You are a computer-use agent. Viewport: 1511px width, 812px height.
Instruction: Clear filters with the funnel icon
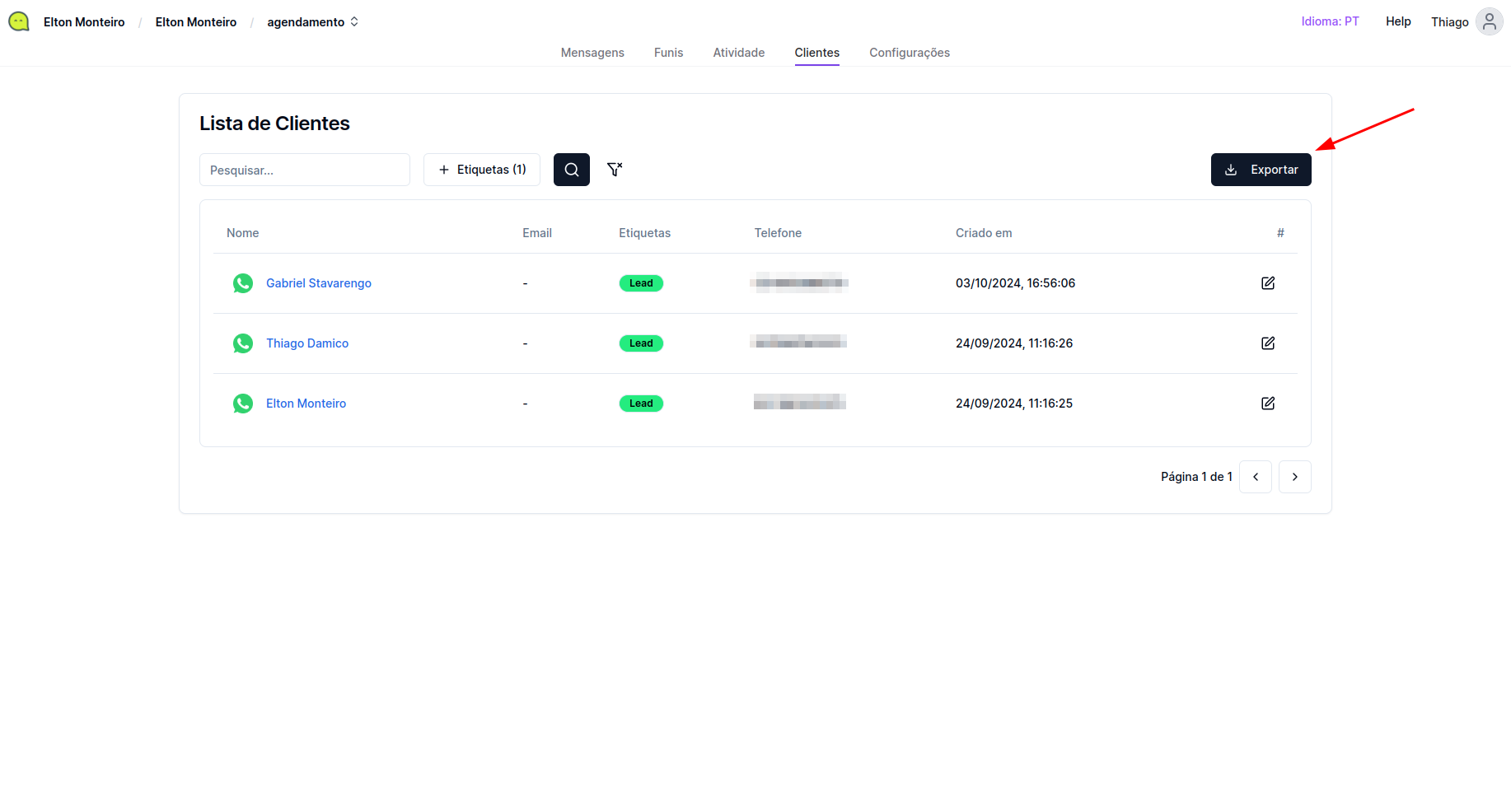(614, 170)
